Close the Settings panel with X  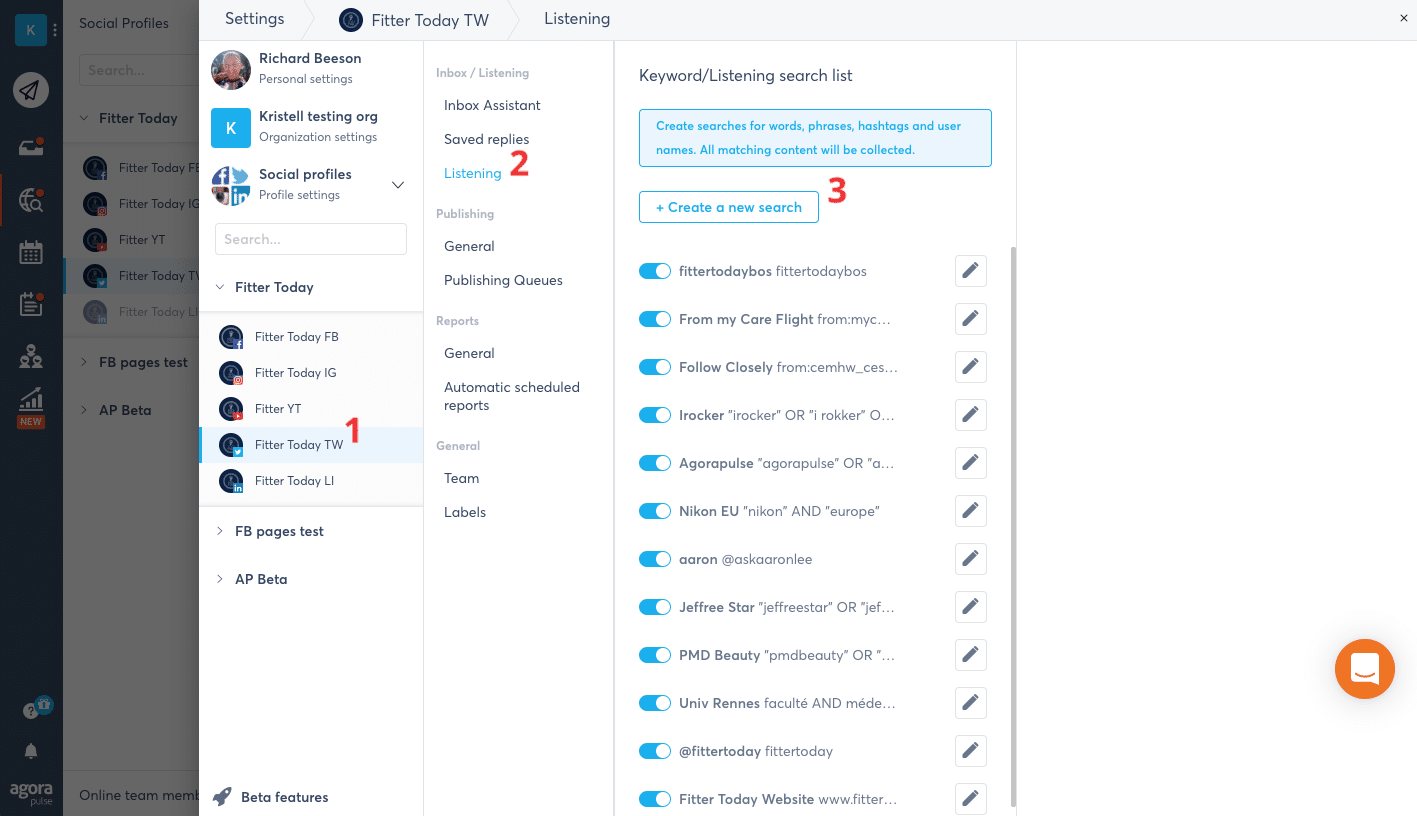tap(1404, 18)
